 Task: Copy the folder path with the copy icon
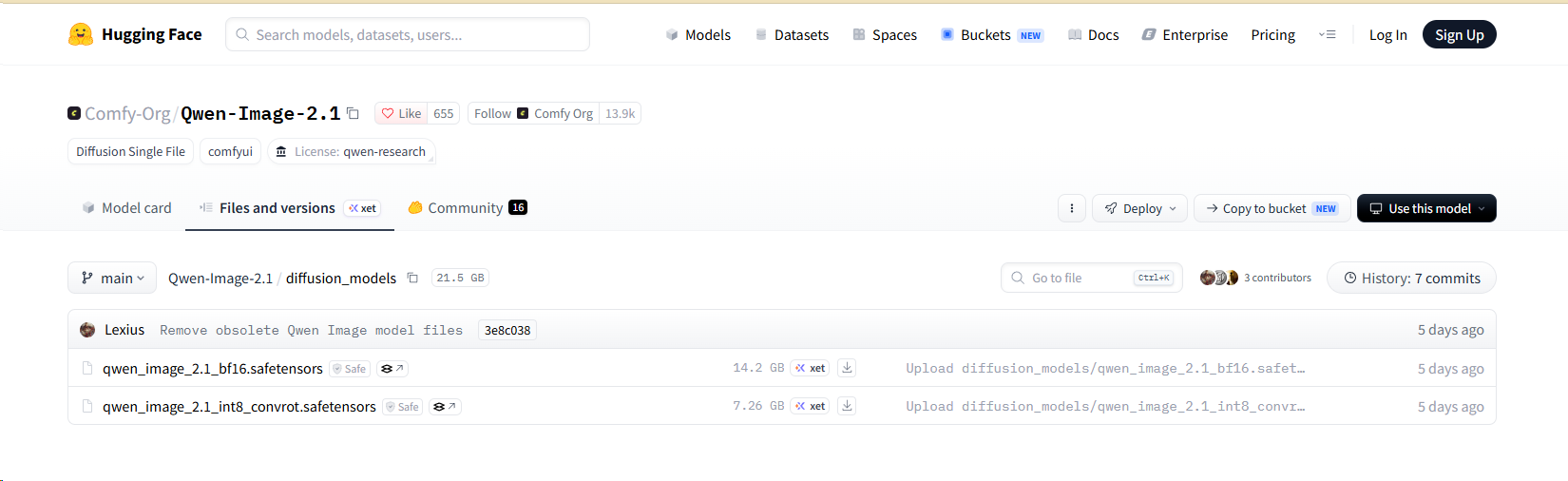pyautogui.click(x=412, y=278)
